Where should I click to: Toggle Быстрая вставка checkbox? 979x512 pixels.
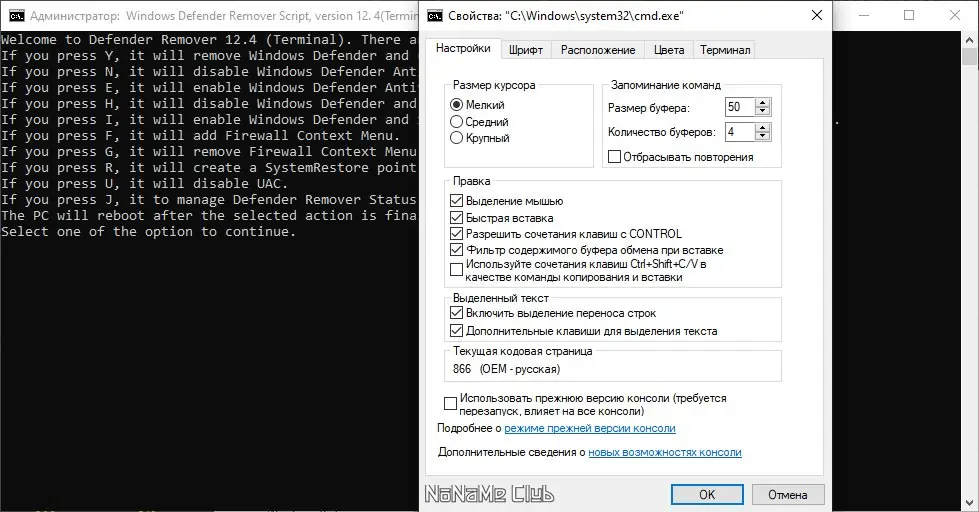click(x=456, y=218)
